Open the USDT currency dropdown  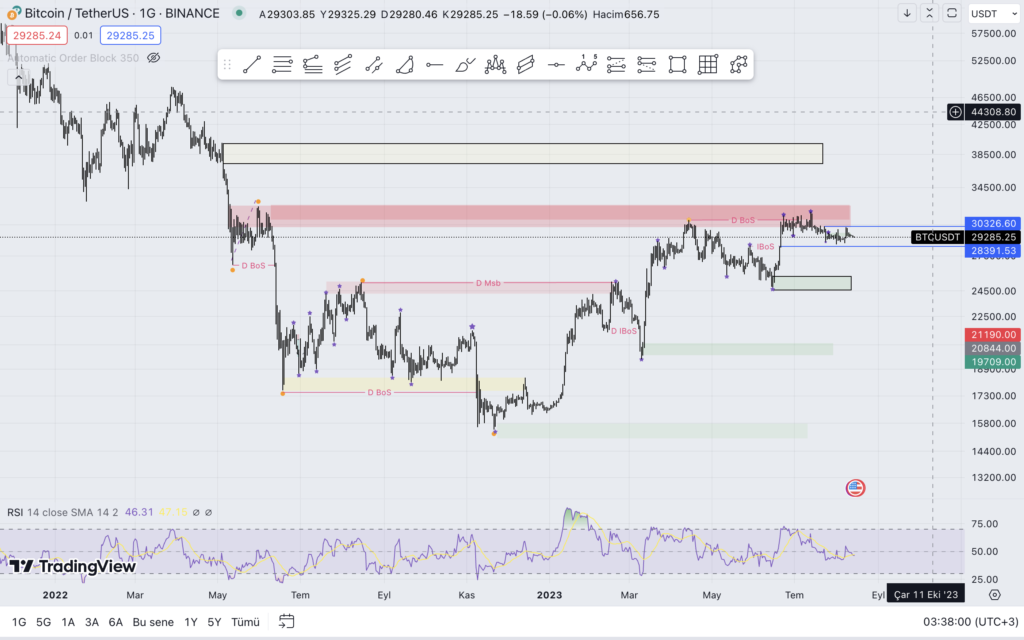(x=994, y=14)
